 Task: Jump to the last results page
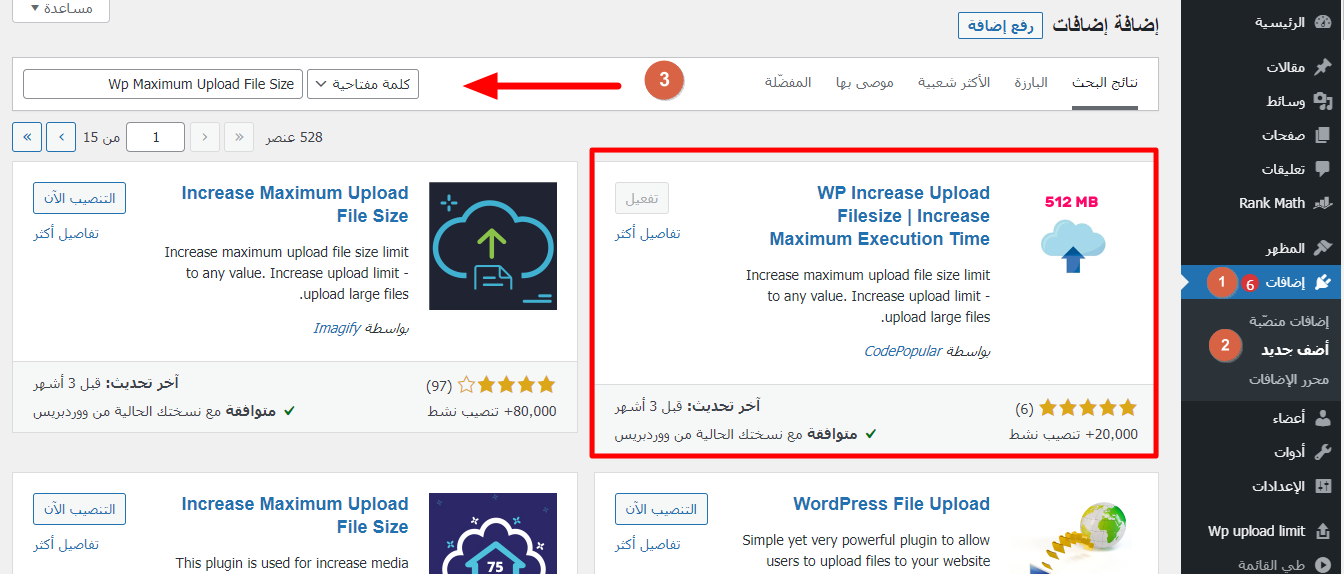[27, 137]
